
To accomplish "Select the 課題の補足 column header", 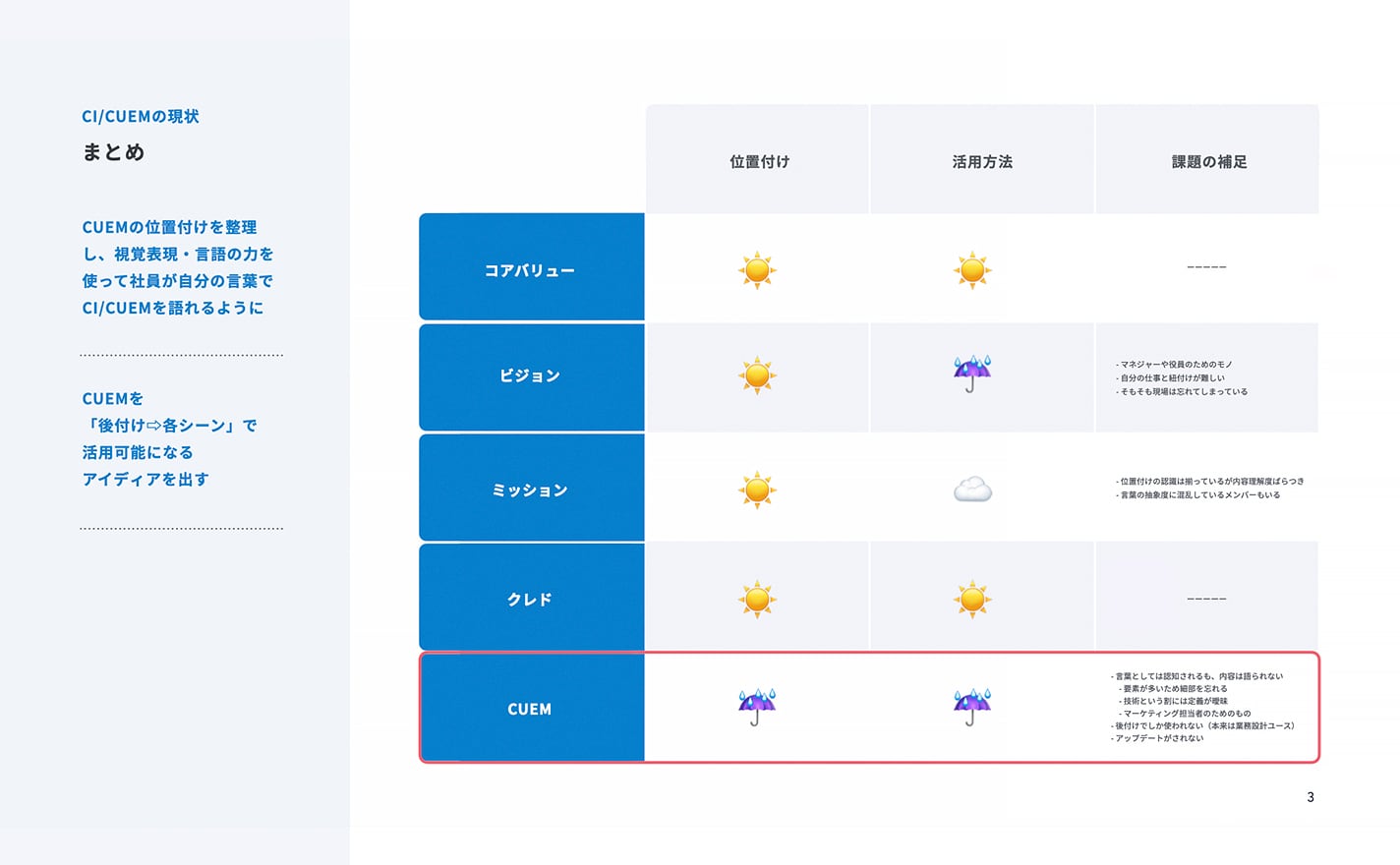I will pyautogui.click(x=1208, y=159).
